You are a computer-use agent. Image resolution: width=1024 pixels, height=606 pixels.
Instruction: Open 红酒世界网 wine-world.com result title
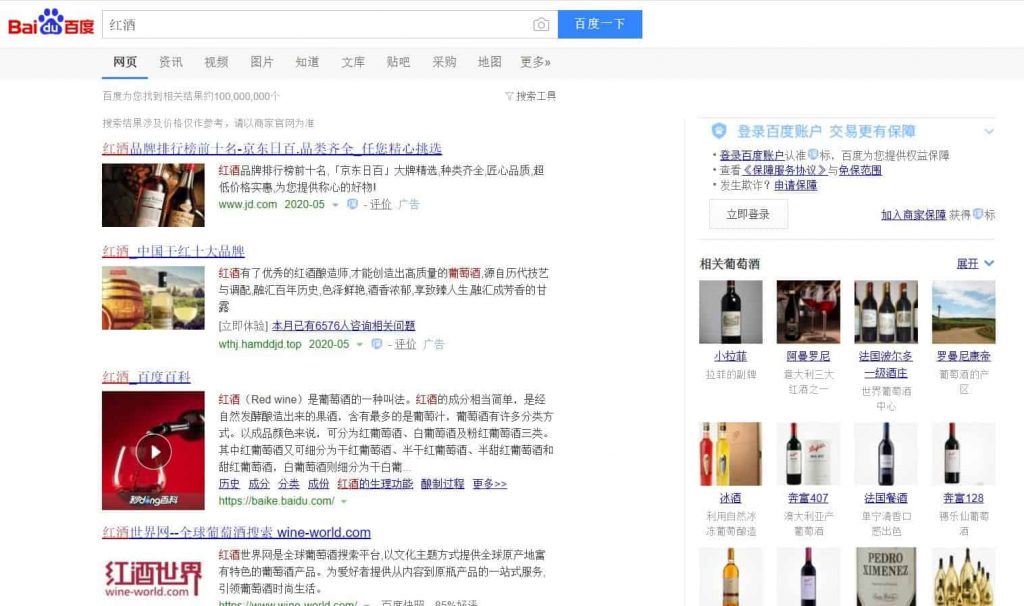(x=236, y=532)
